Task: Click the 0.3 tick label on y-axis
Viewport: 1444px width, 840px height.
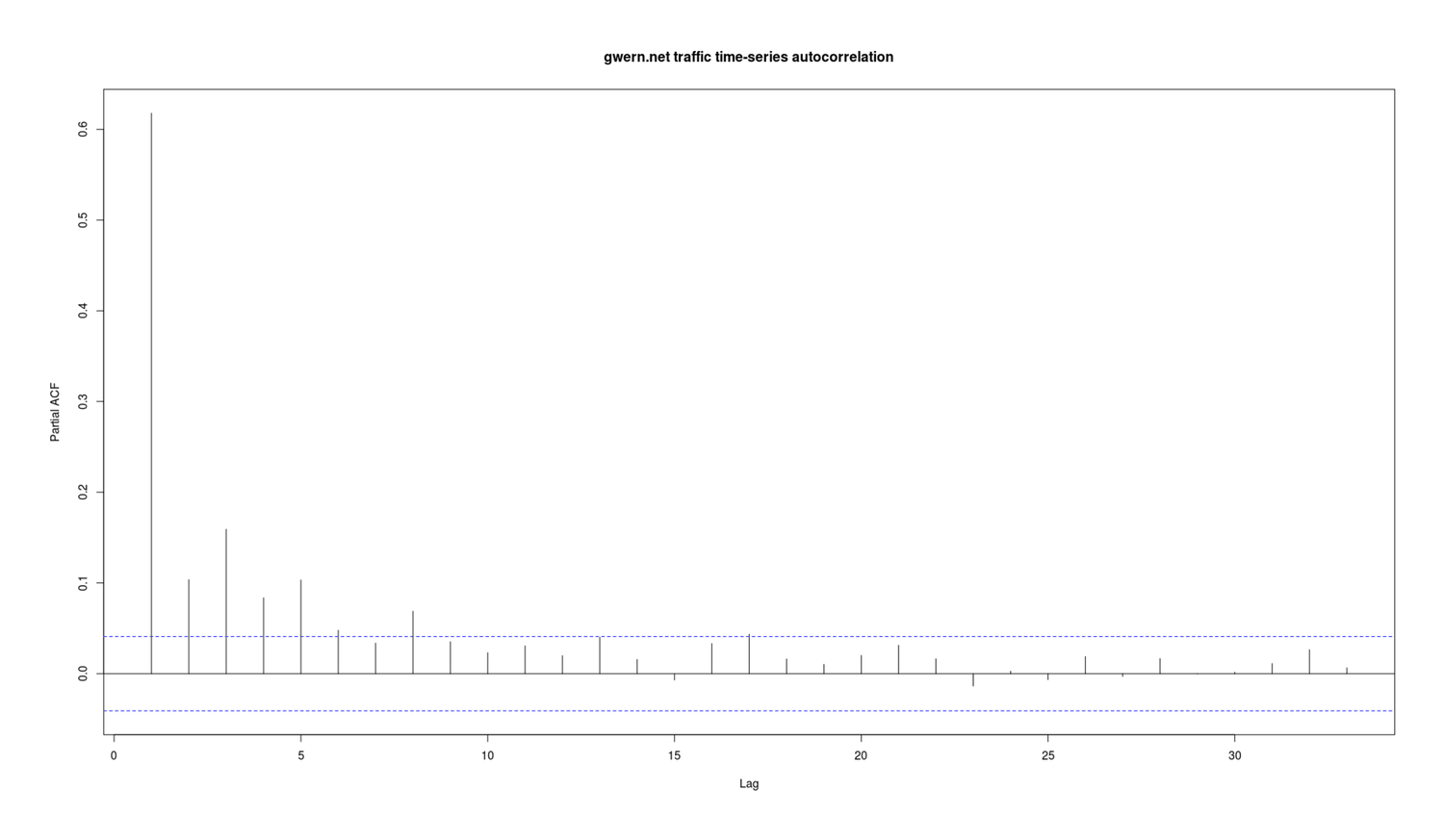Action: click(85, 401)
